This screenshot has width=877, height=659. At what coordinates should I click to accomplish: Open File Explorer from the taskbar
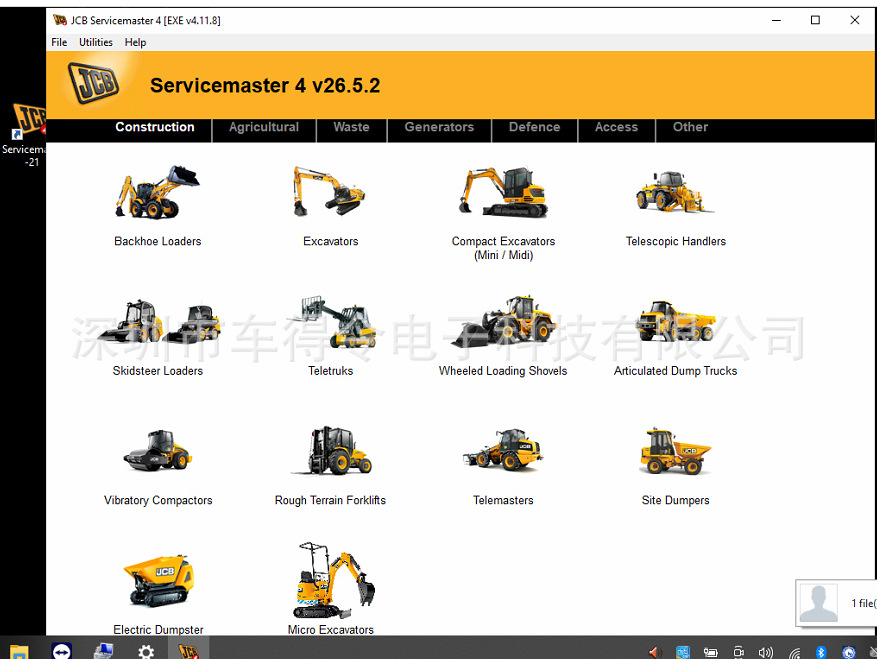[18, 651]
